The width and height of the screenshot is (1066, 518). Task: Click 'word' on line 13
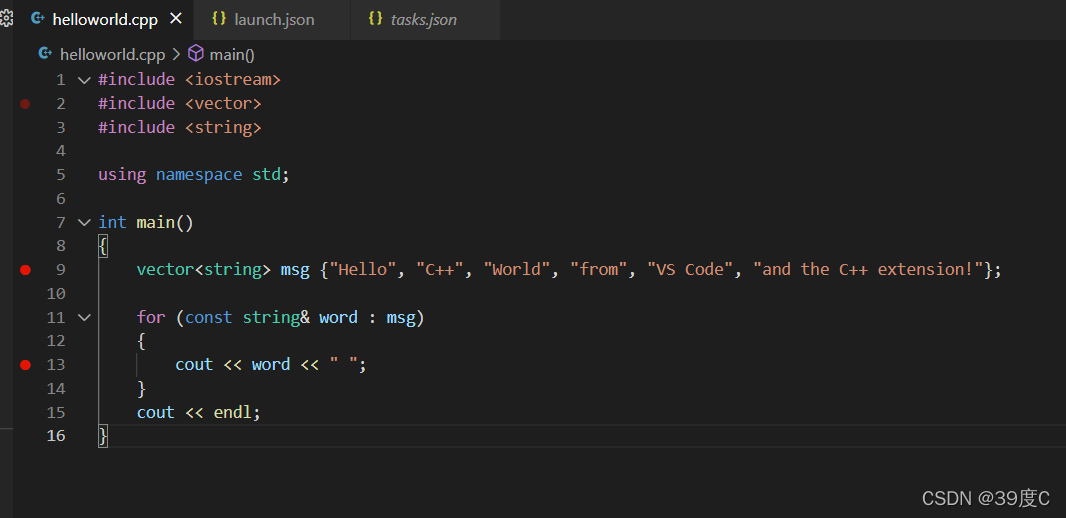(271, 364)
